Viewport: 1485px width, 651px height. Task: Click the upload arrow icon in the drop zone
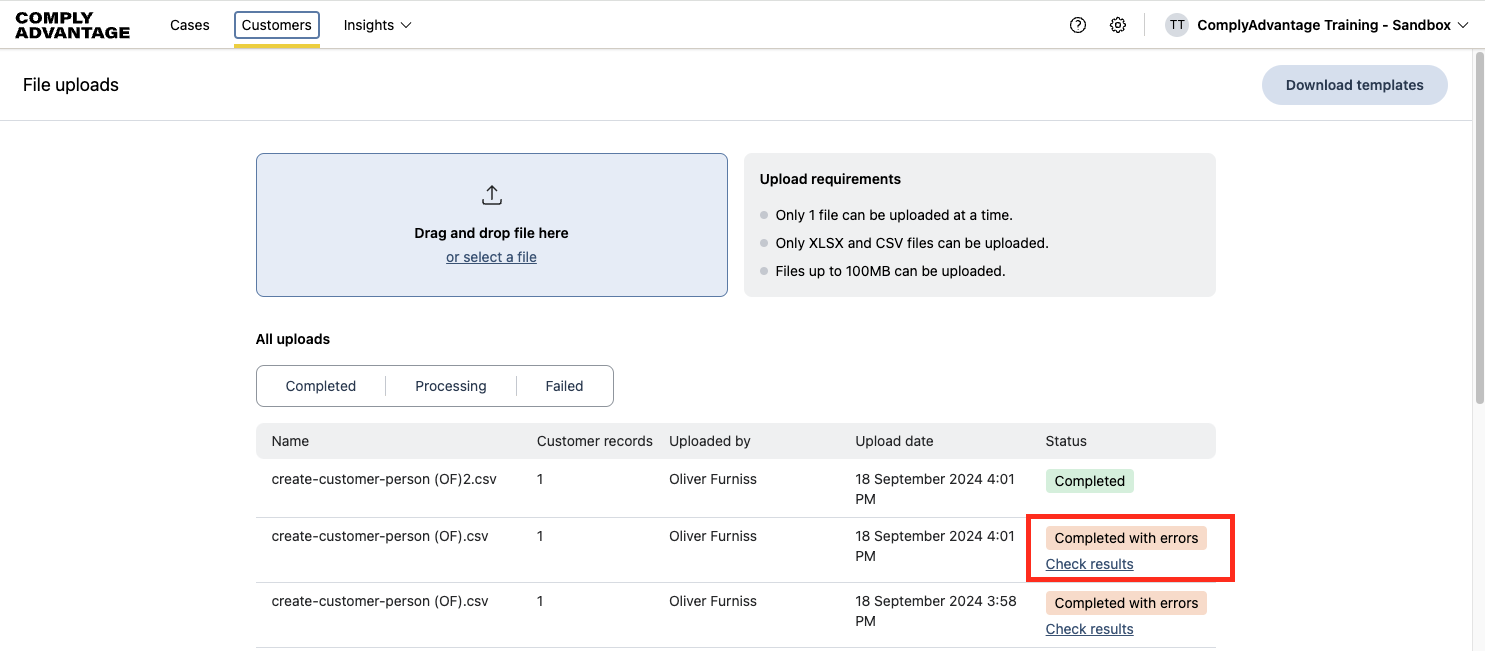point(491,195)
